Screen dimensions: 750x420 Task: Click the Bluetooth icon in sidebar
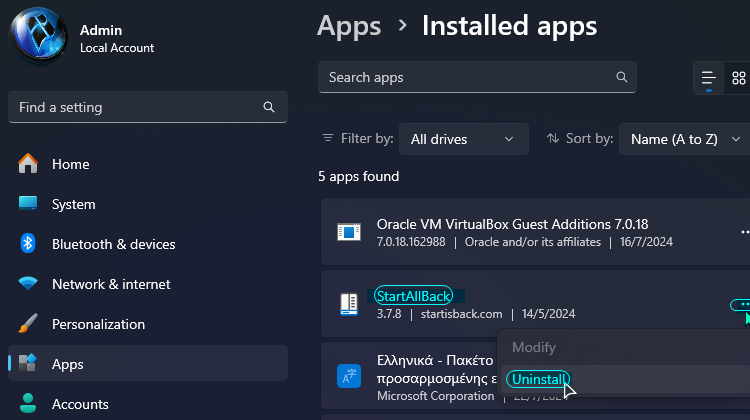pos(28,243)
